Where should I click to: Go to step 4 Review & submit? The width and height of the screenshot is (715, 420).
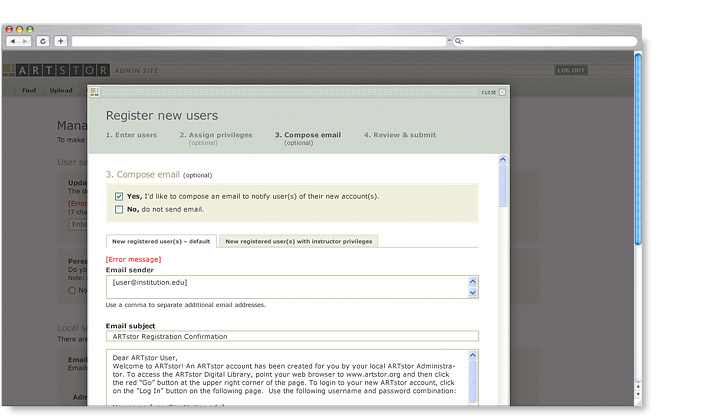coord(400,135)
